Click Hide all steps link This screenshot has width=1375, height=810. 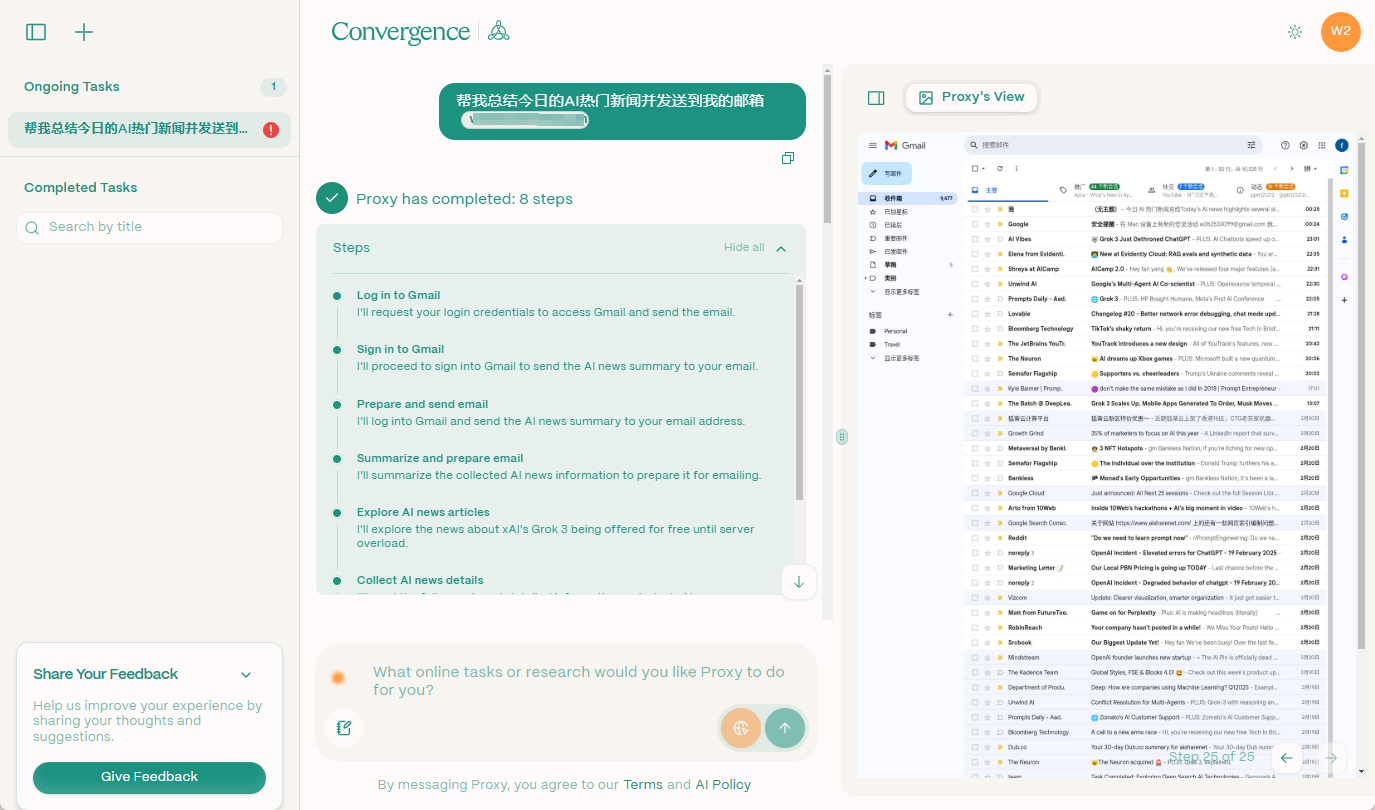pos(744,247)
